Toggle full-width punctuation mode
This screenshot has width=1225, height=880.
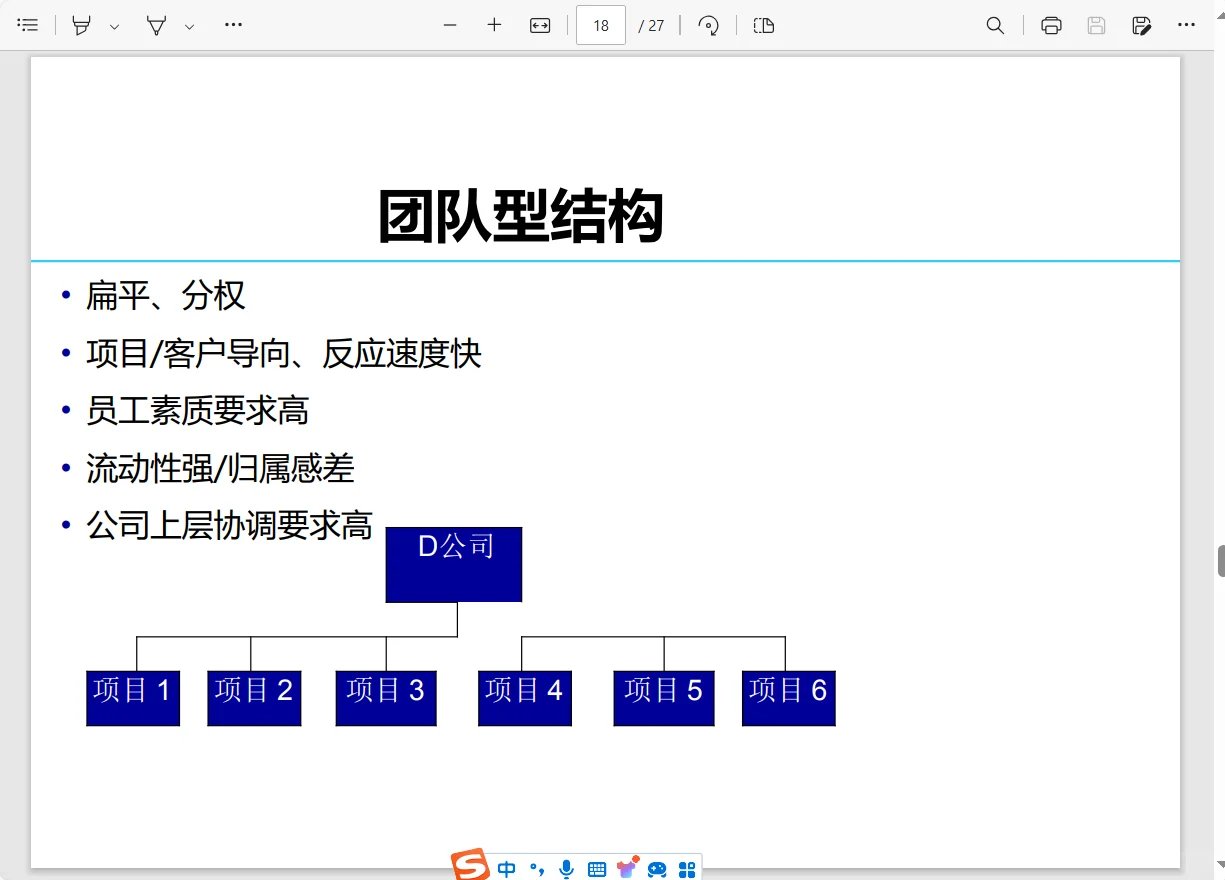tap(538, 869)
